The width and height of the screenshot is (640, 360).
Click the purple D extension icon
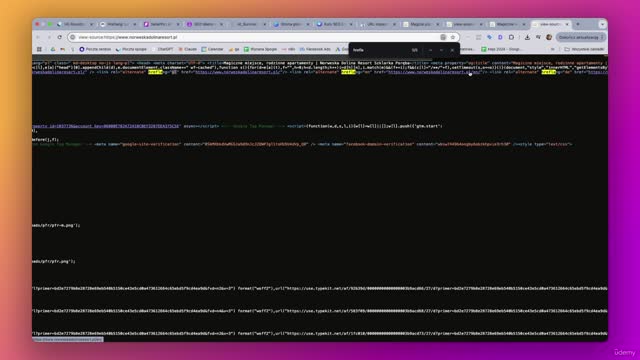click(x=500, y=37)
